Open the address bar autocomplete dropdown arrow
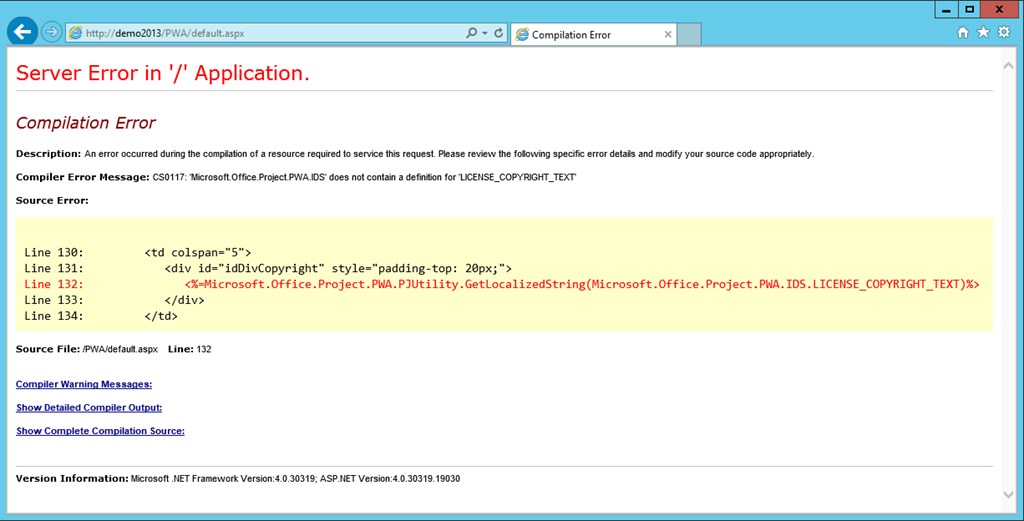Screen dimensions: 1024x521 [485, 33]
